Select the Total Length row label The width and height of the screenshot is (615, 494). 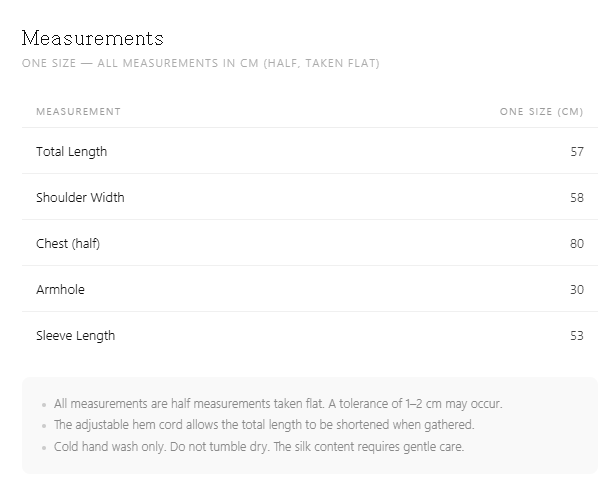click(71, 152)
